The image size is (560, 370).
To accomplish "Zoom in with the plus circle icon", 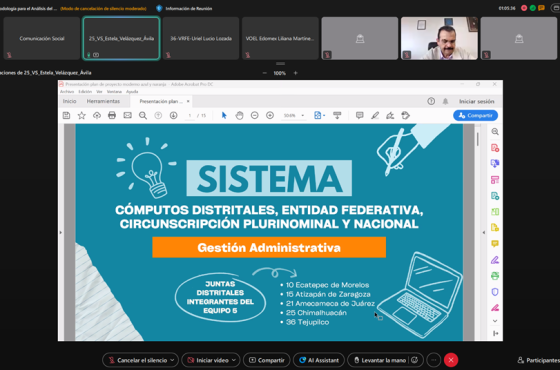I will pos(270,115).
